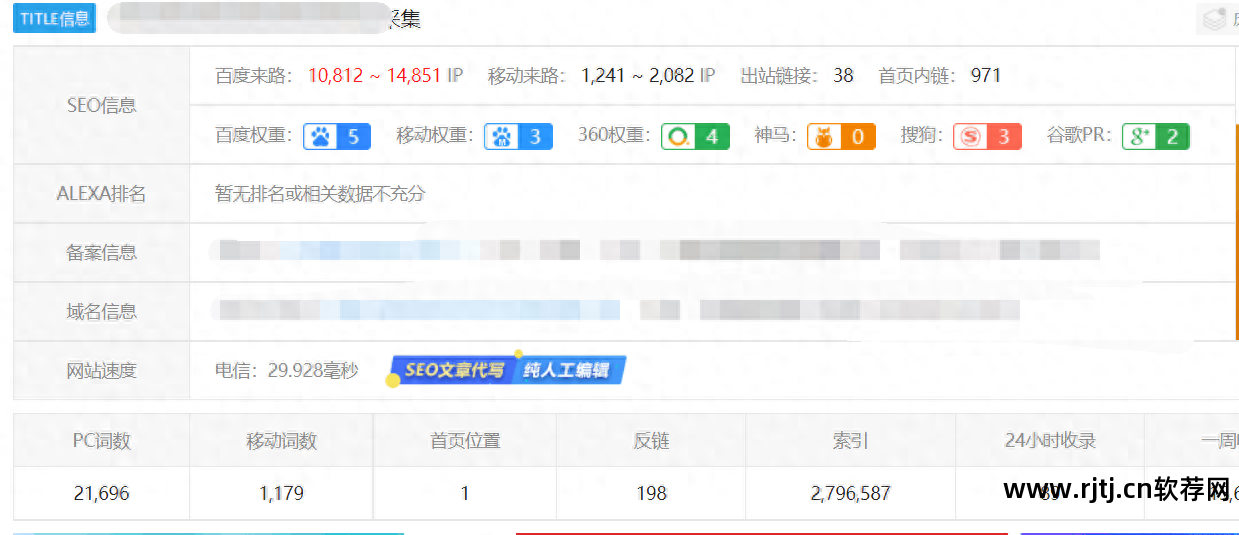Click the Baidu traffic range 10,812 ~ 14,851

tap(374, 76)
